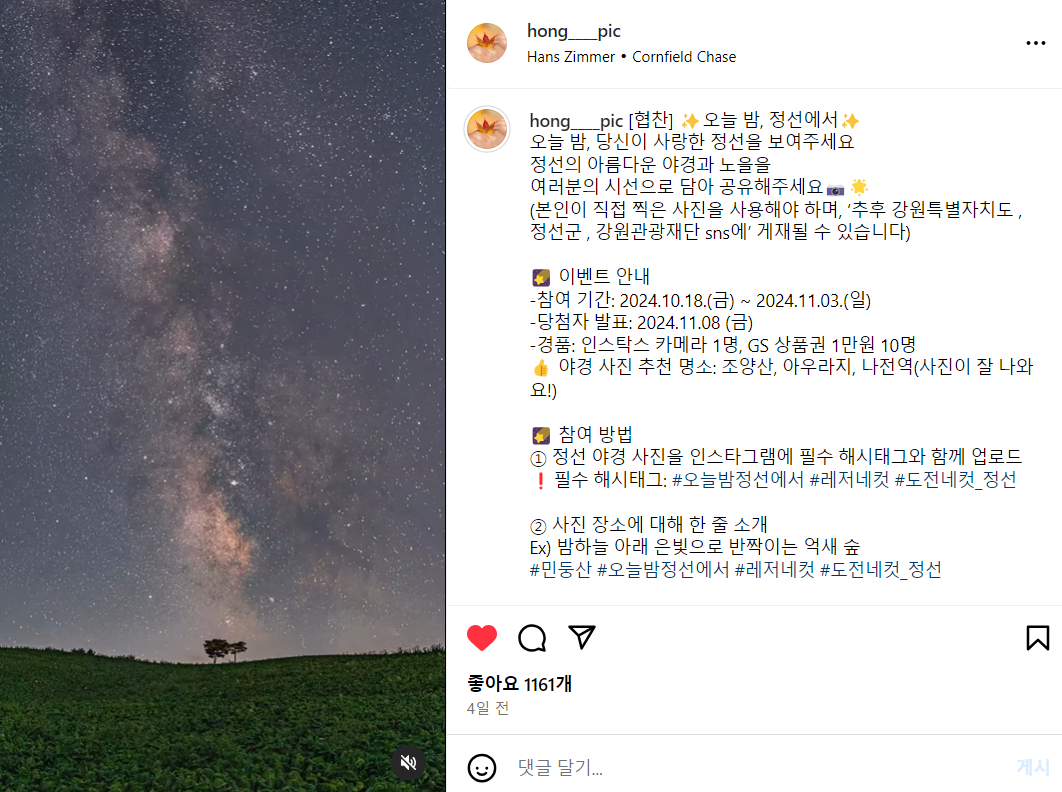Image resolution: width=1062 pixels, height=792 pixels.
Task: Open hong___pic username in the header
Action: [x=574, y=31]
